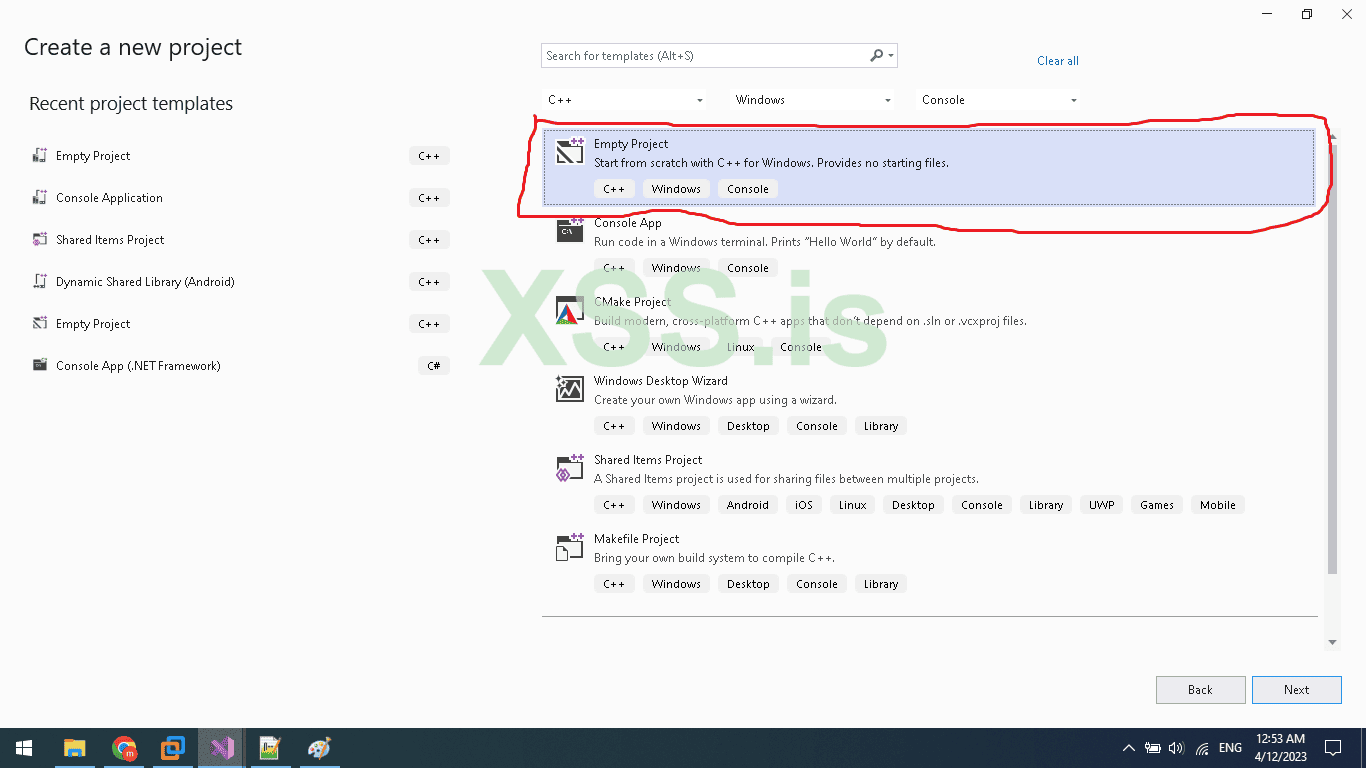This screenshot has width=1366, height=768.
Task: Click the CMake Project template icon
Action: 568,311
